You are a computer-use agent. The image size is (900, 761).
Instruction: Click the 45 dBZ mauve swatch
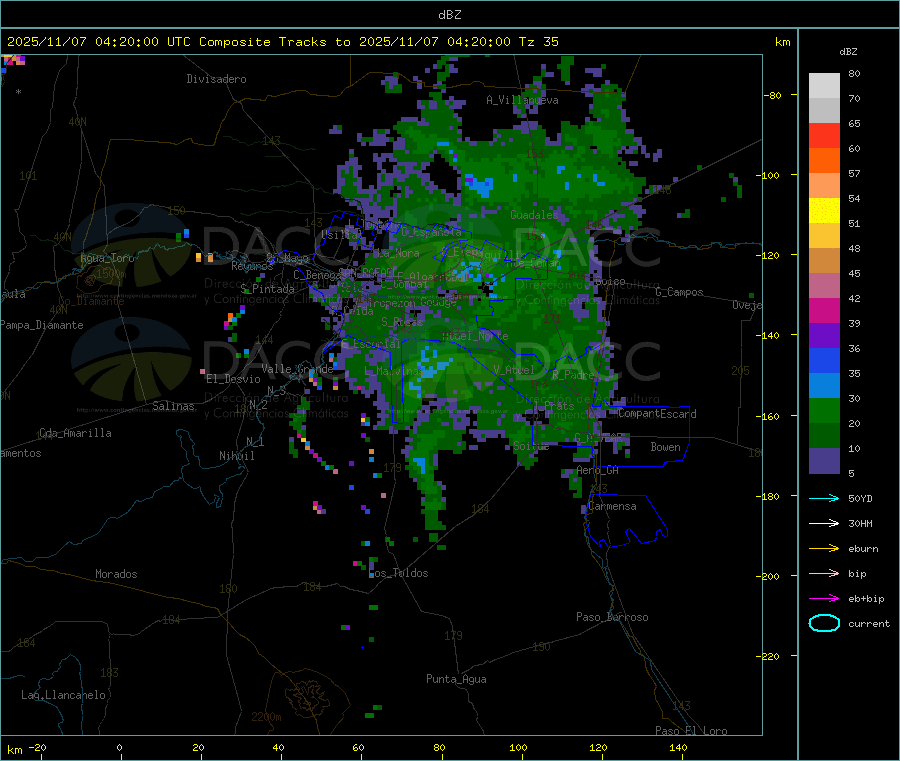coord(824,285)
